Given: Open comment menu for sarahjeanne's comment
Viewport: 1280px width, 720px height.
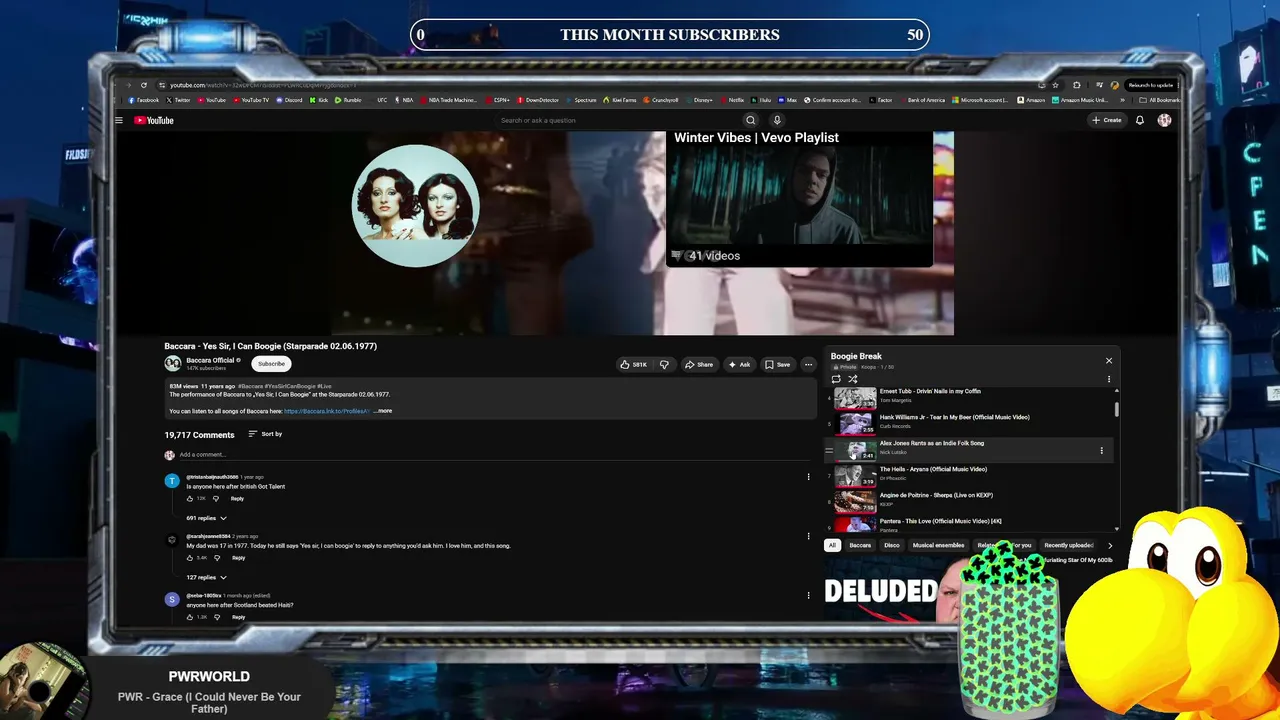Looking at the screenshot, I should [808, 536].
